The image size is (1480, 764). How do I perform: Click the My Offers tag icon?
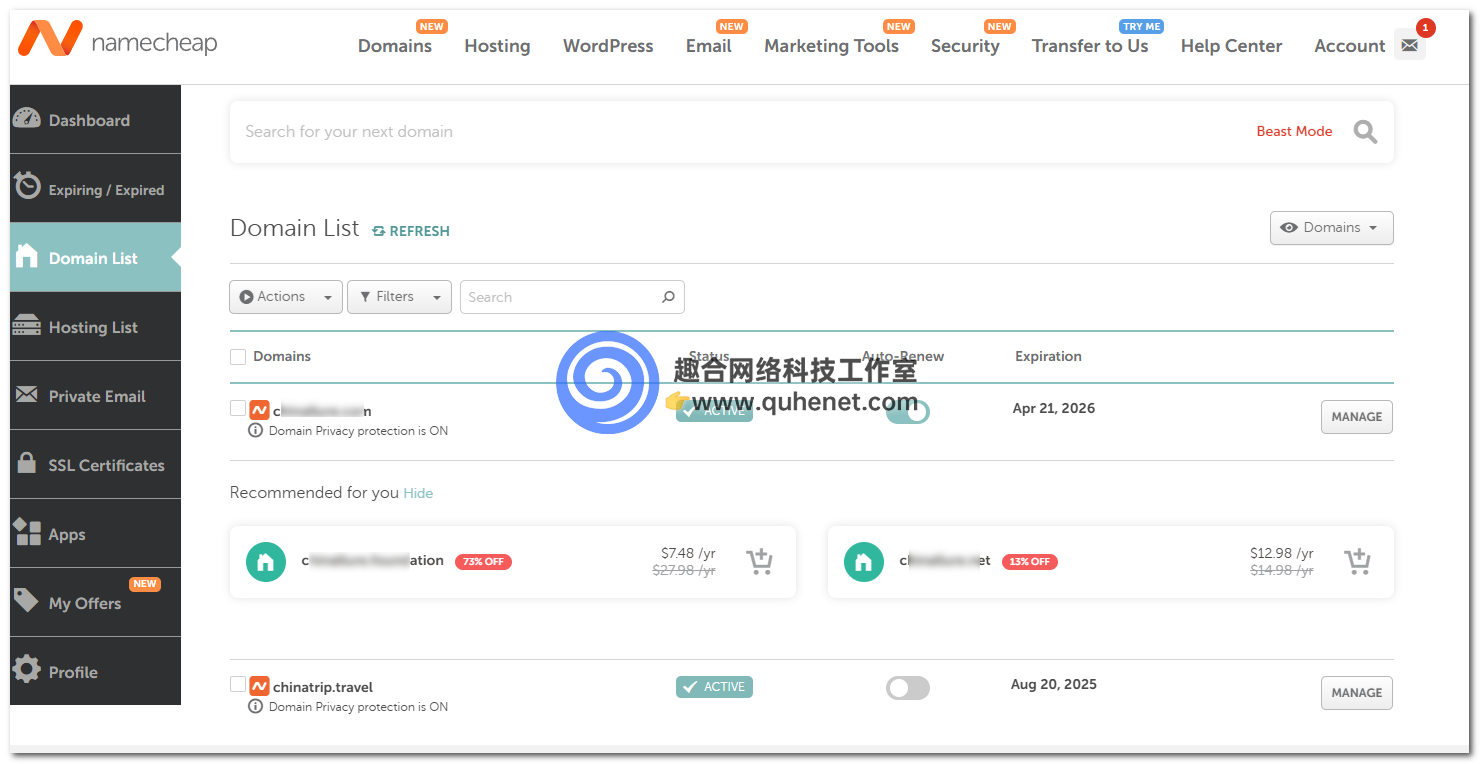tap(27, 601)
